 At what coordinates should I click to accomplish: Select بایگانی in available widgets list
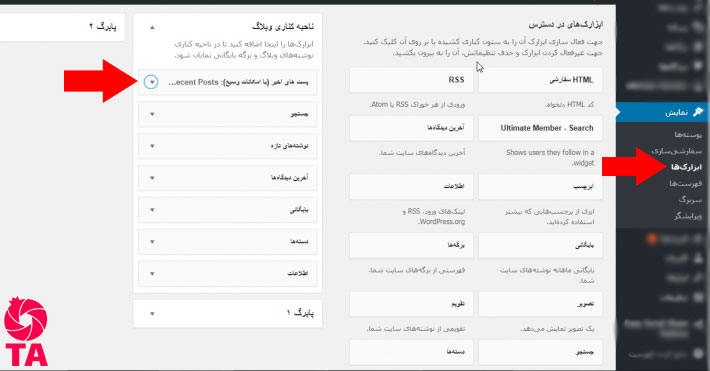[540, 245]
